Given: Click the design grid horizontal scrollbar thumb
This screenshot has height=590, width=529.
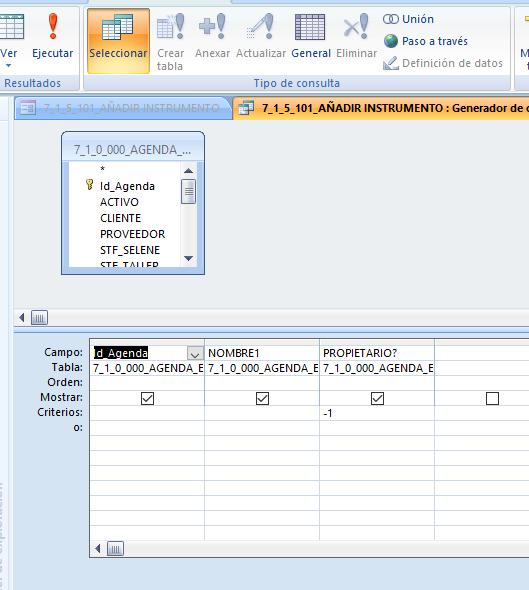Looking at the screenshot, I should (115, 549).
